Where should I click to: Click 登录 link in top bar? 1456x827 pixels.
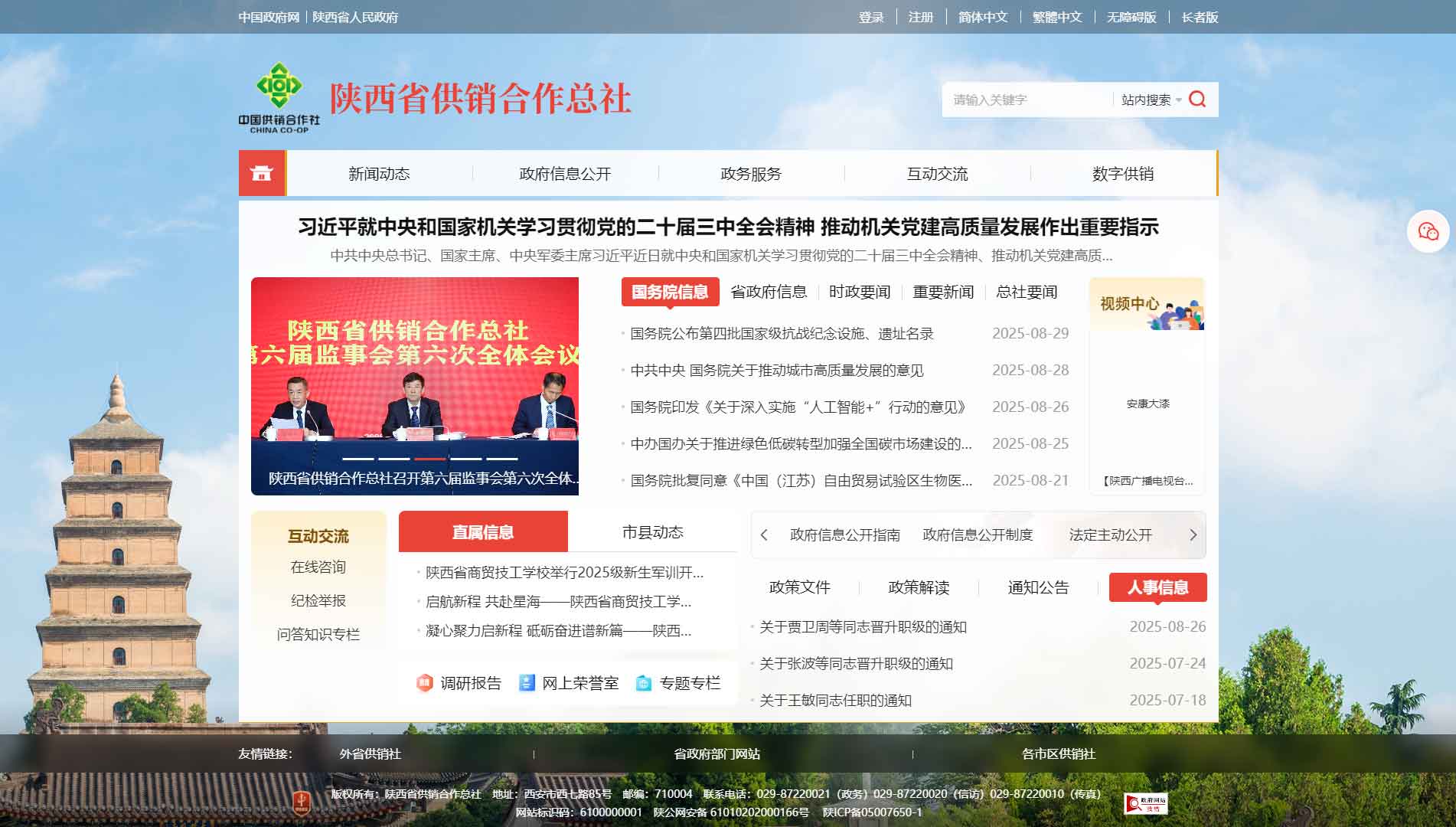coord(871,17)
